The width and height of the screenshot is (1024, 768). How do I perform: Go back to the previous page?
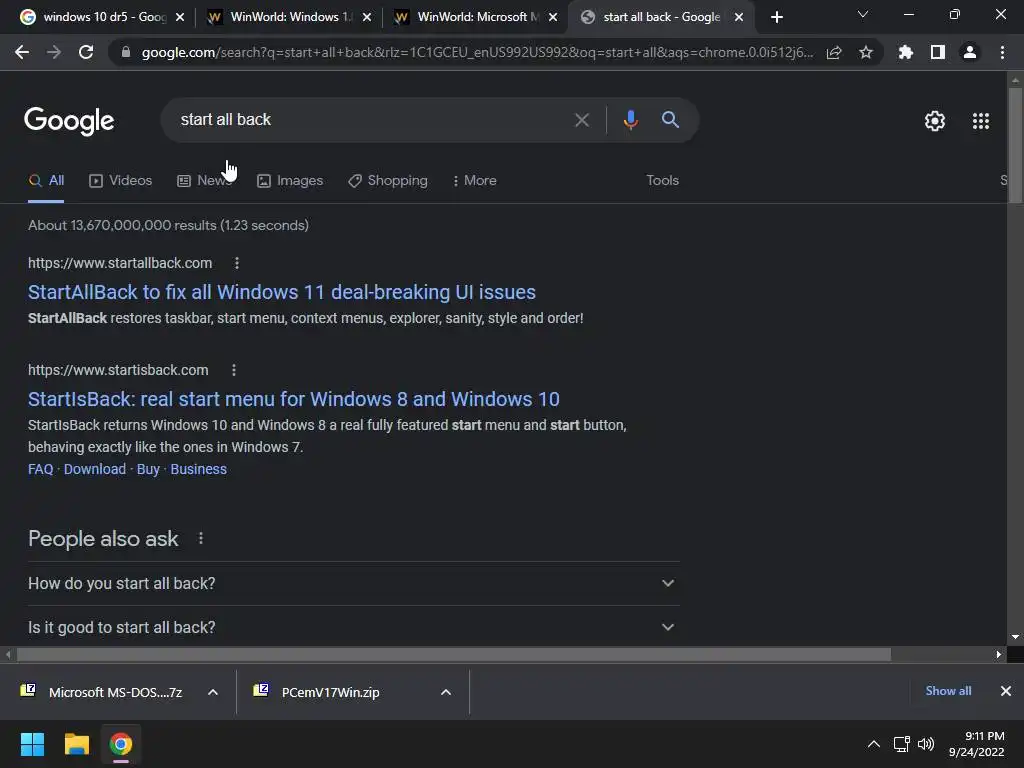point(22,52)
